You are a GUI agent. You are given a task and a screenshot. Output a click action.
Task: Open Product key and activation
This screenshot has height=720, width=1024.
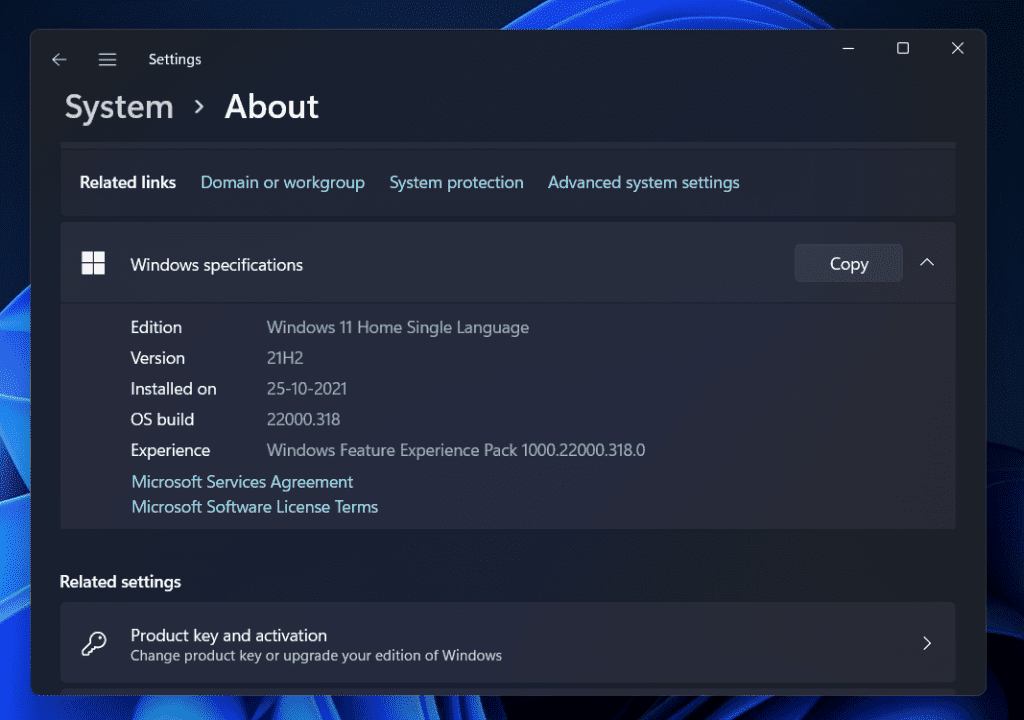(228, 635)
